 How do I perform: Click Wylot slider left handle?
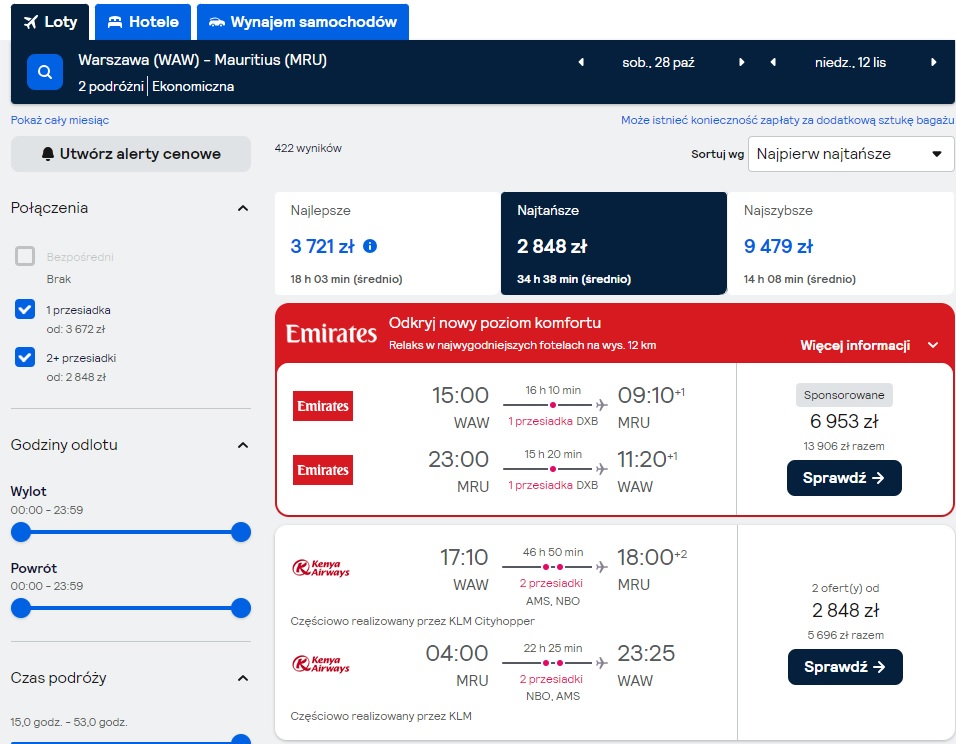21,532
